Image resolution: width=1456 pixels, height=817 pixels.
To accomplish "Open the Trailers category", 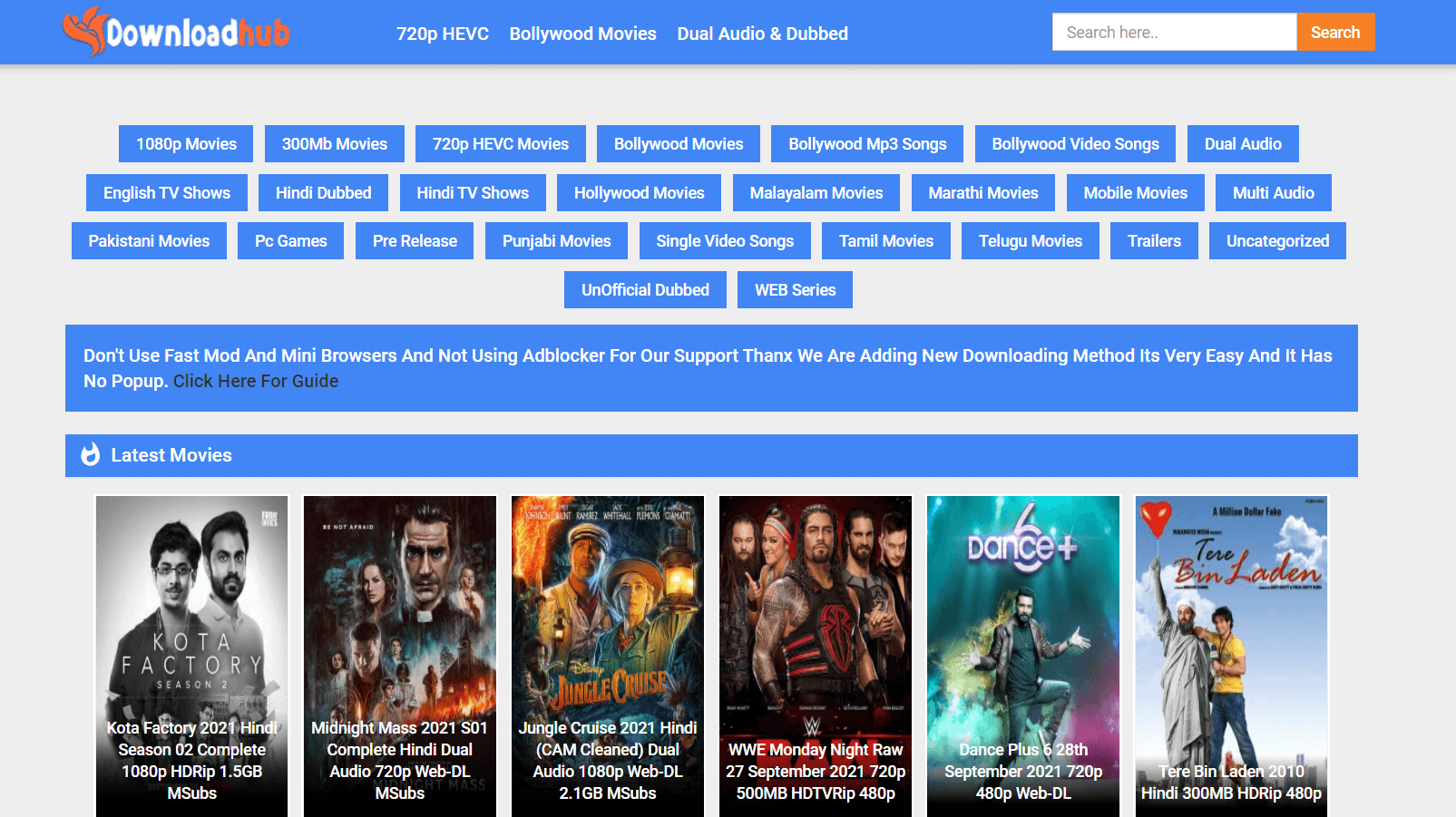I will pos(1154,241).
